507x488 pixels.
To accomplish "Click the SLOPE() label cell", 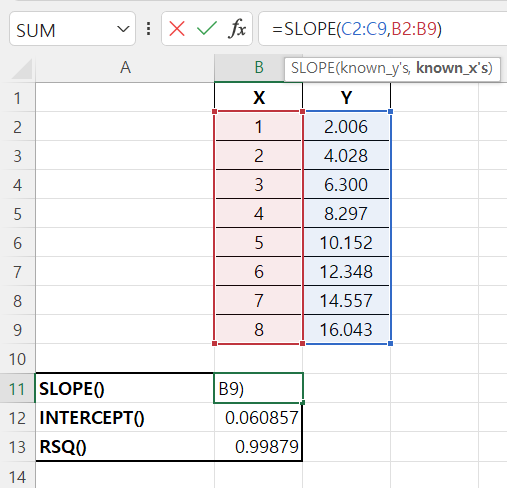I will (125, 388).
